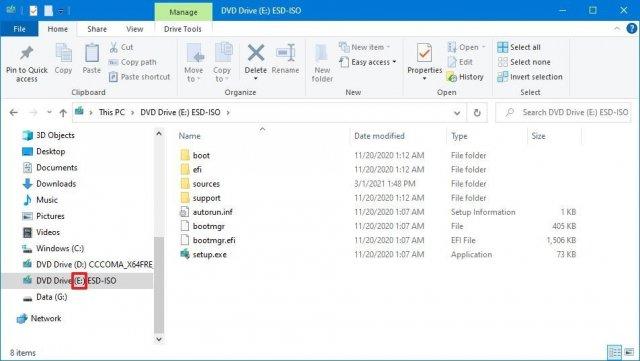Open the recent locations dropdown arrow
This screenshot has height=361, width=640.
tap(49, 112)
